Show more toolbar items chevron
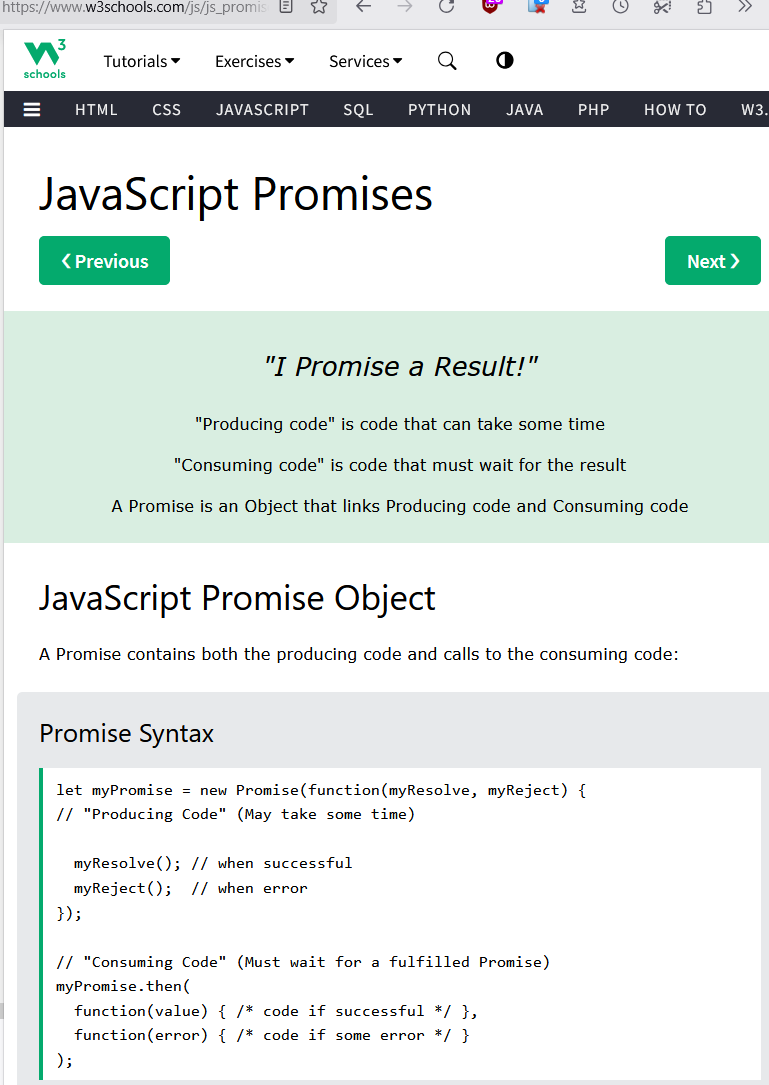Image resolution: width=769 pixels, height=1085 pixels. pyautogui.click(x=745, y=7)
